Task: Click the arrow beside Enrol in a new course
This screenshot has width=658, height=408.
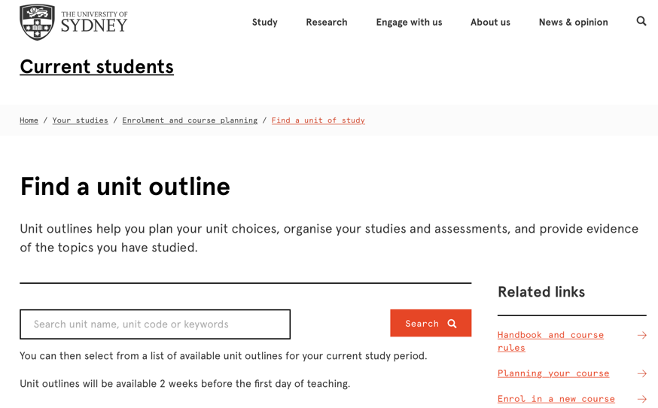Action: tap(642, 399)
